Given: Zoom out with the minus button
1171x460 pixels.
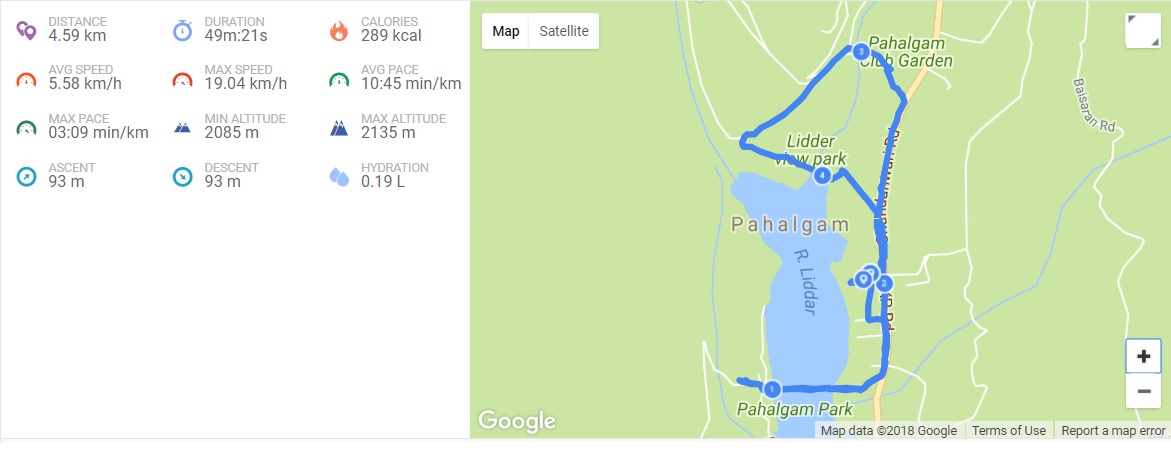Looking at the screenshot, I should coord(1143,391).
